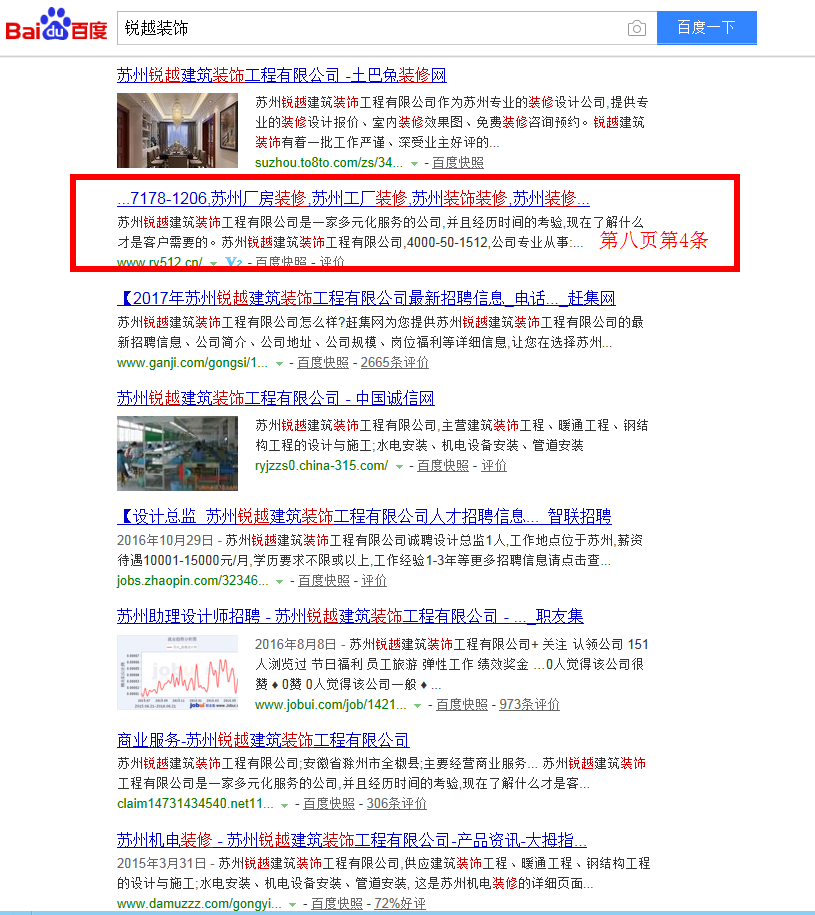
Task: Expand dropdown arrow next to zhaopin.com URL
Action: (x=279, y=582)
